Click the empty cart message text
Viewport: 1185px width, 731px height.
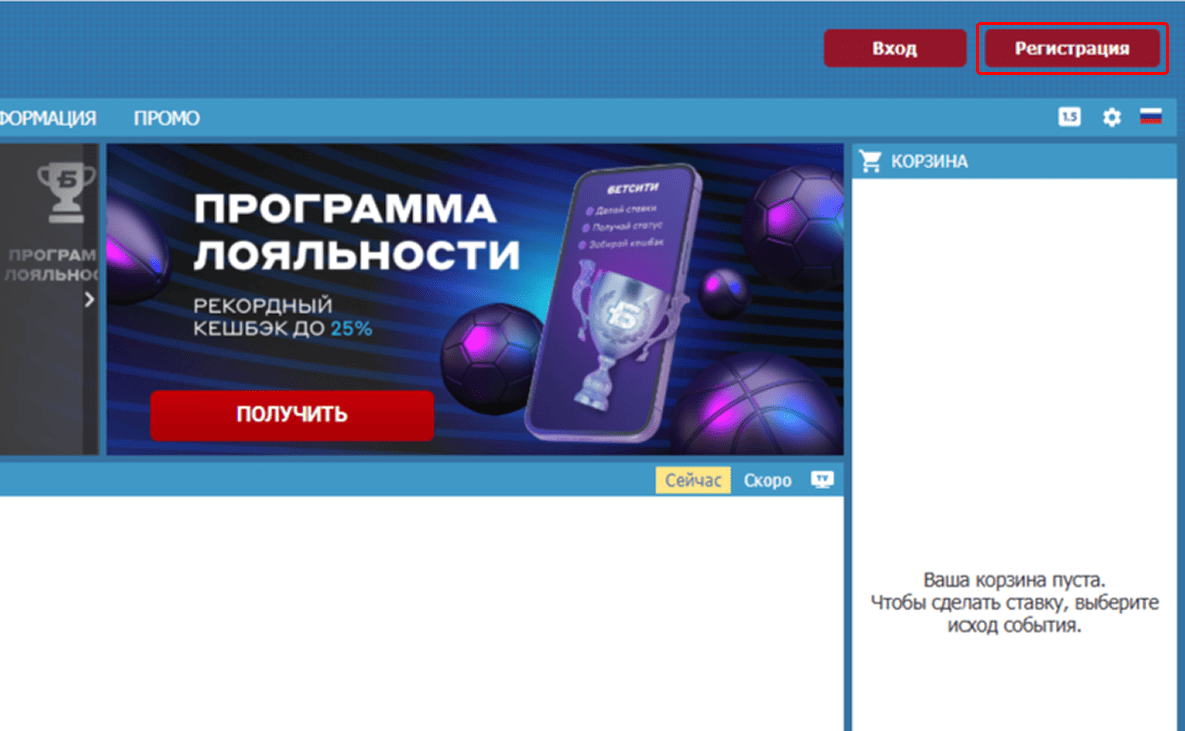[x=1014, y=603]
